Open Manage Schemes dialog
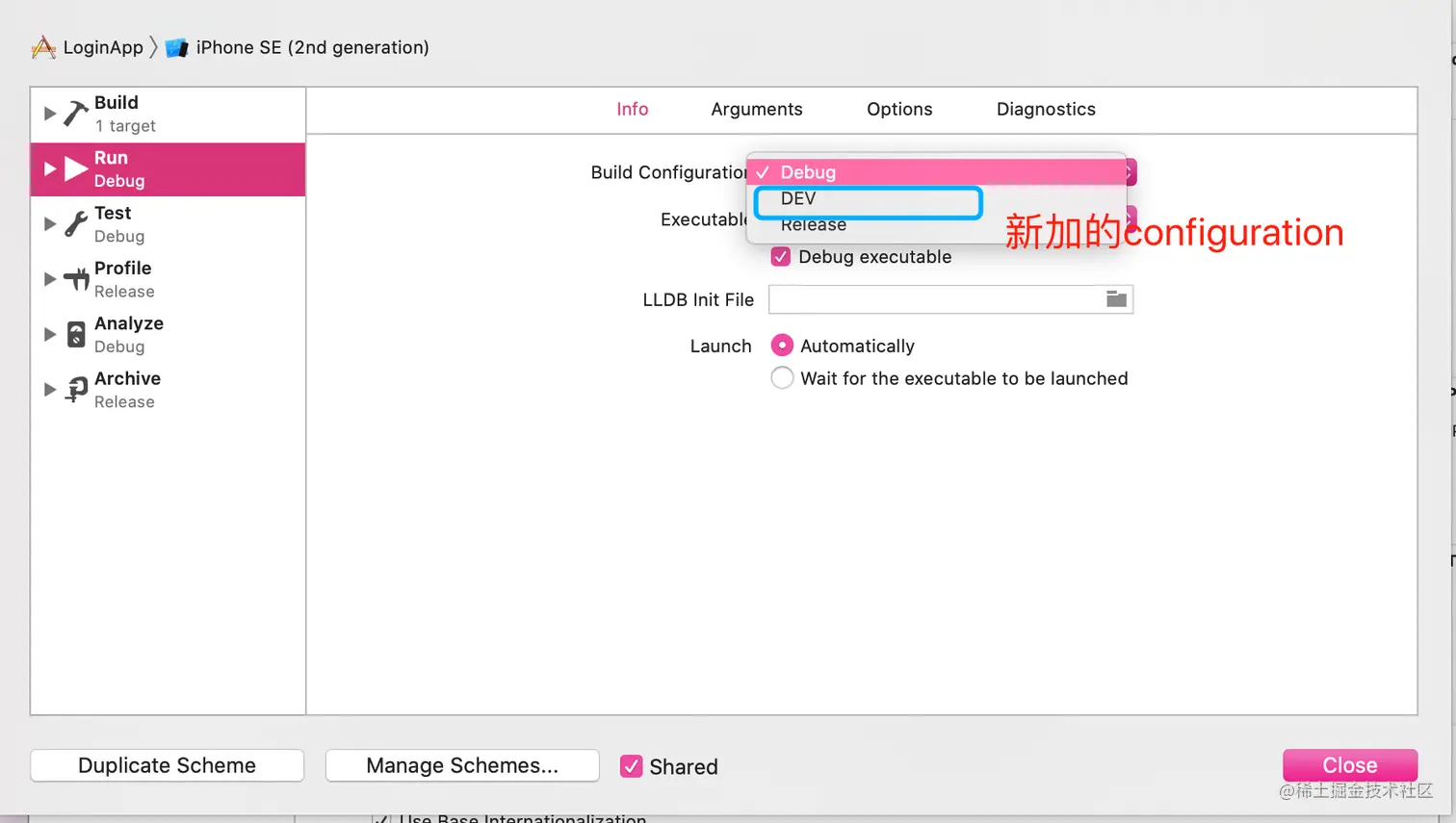This screenshot has width=1456, height=823. [462, 765]
